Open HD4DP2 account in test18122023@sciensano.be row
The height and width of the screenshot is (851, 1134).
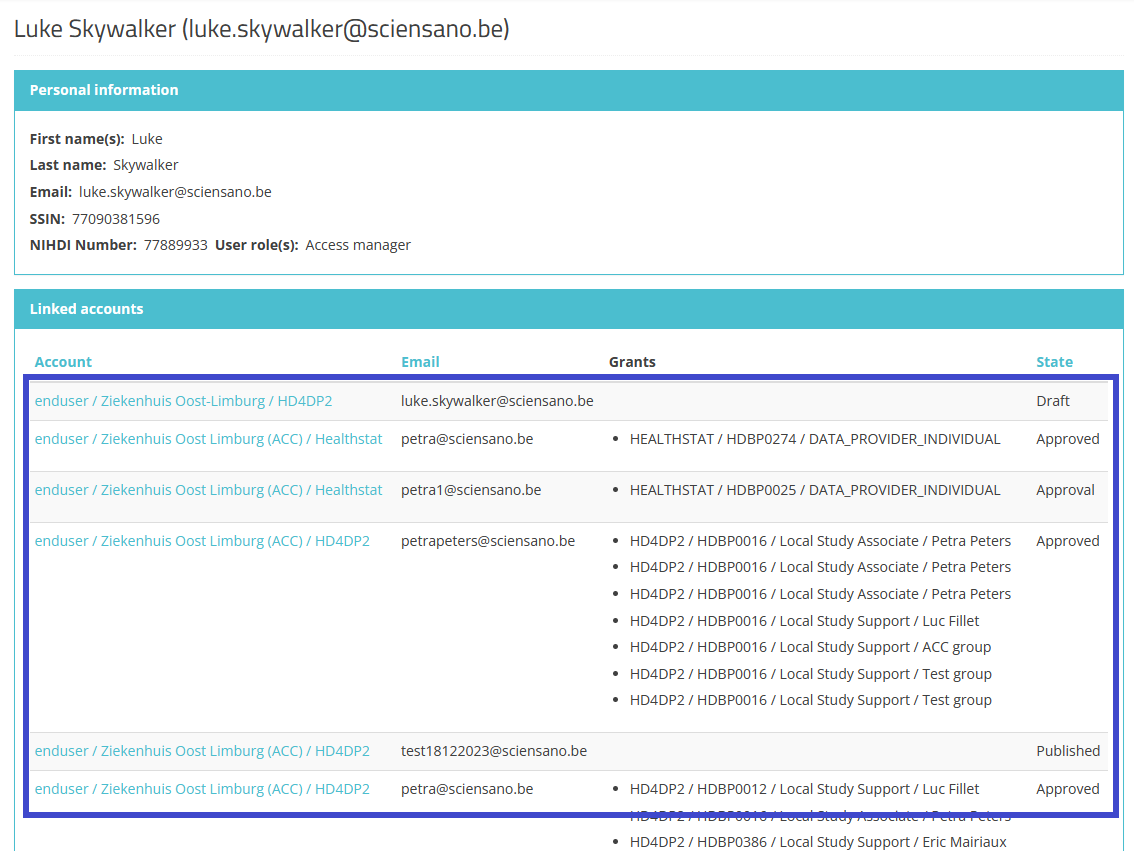tap(202, 751)
